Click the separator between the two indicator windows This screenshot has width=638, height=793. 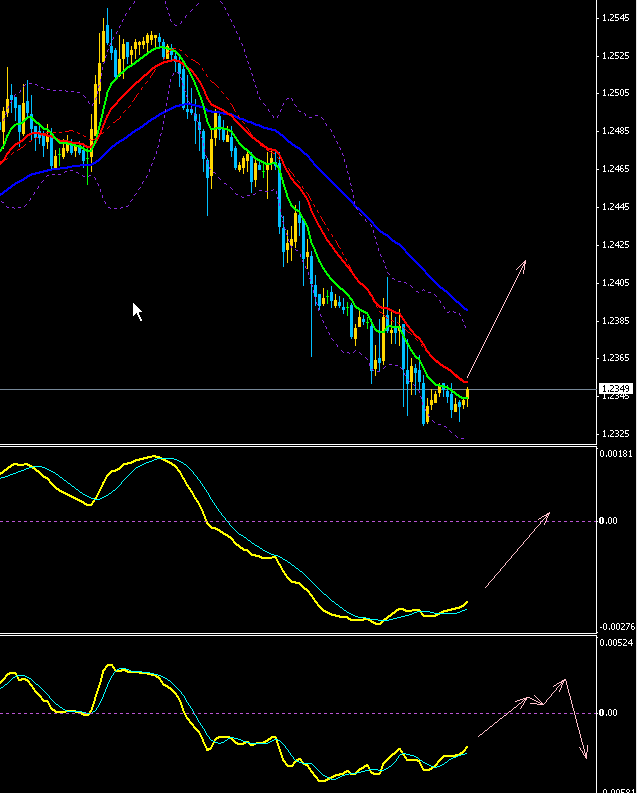300,634
